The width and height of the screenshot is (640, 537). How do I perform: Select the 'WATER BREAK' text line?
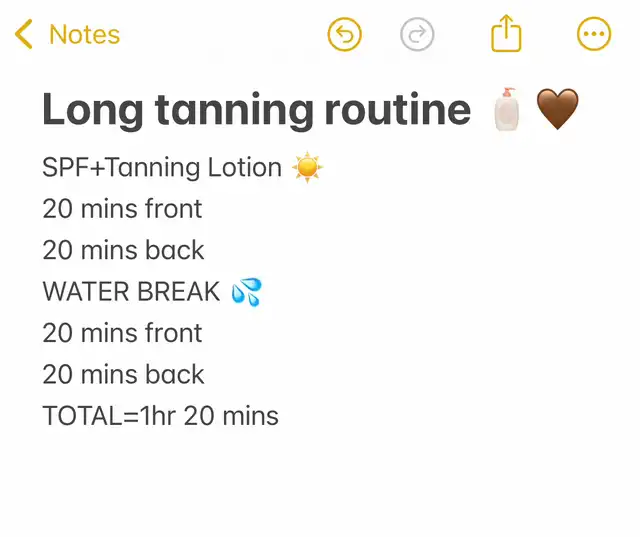point(131,292)
